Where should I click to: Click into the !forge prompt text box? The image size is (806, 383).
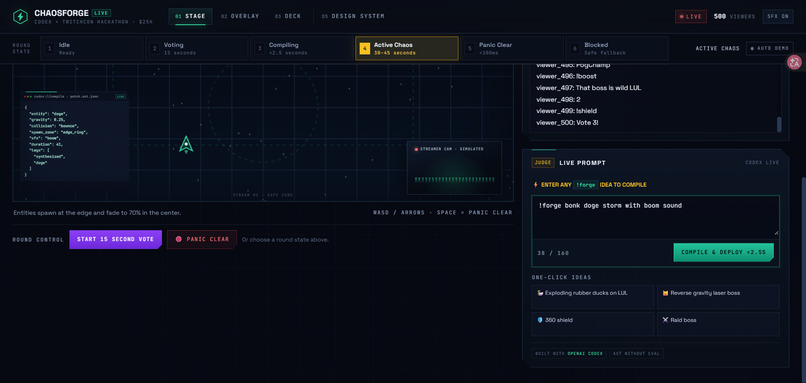pyautogui.click(x=655, y=217)
